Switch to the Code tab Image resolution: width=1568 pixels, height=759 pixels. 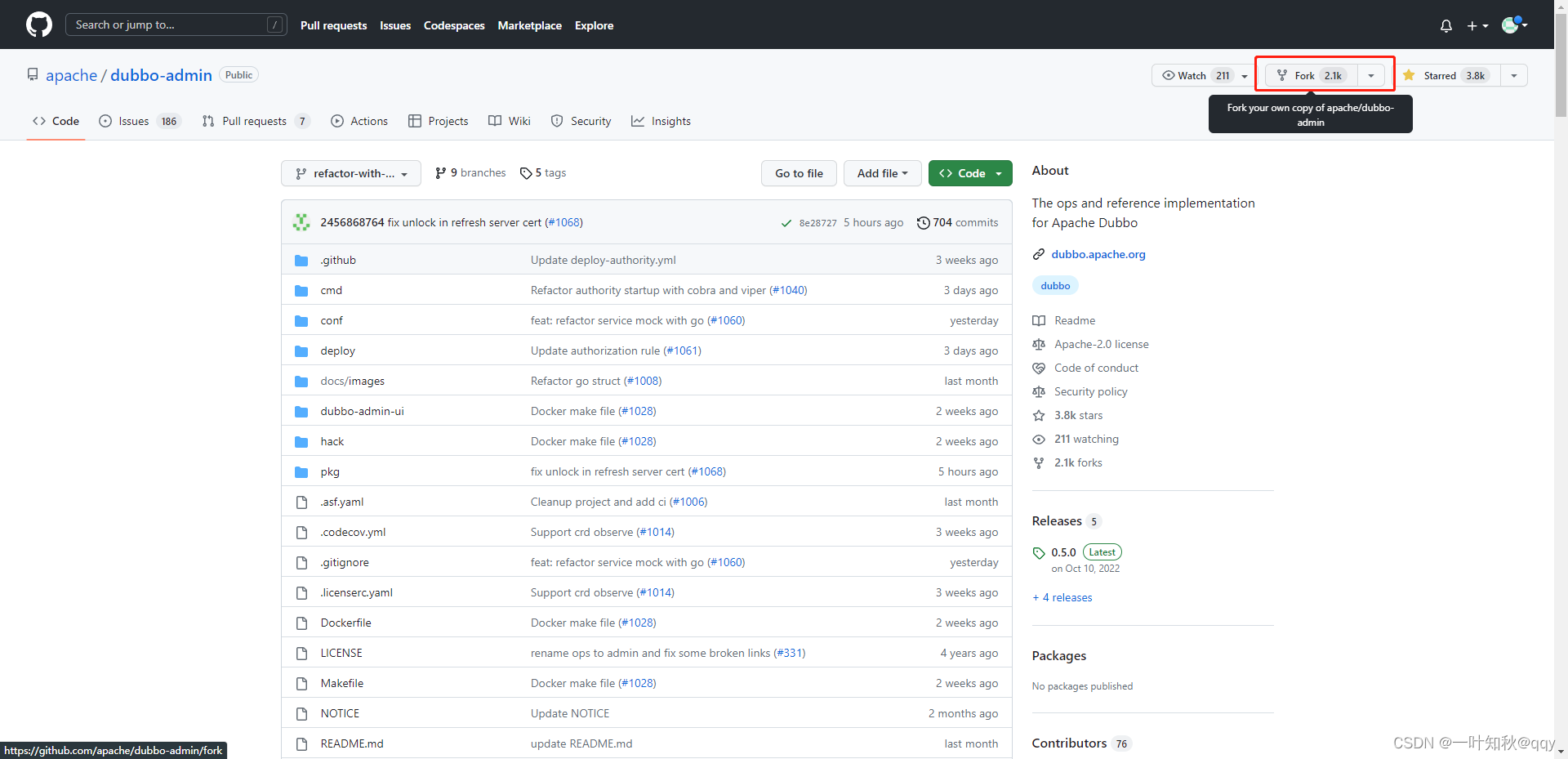pyautogui.click(x=56, y=121)
